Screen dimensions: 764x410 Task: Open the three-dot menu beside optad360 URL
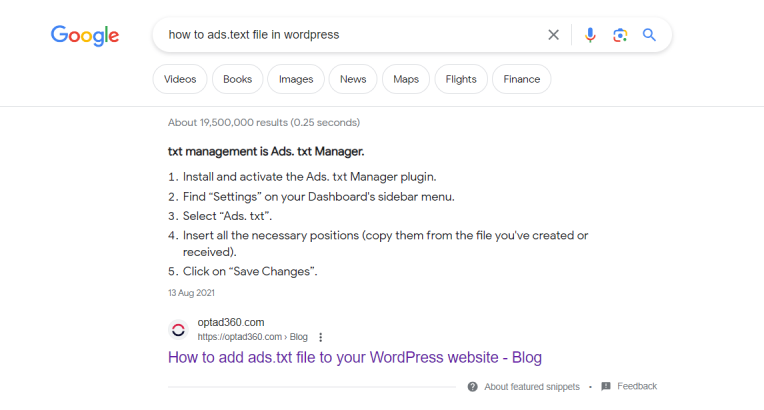[321, 337]
